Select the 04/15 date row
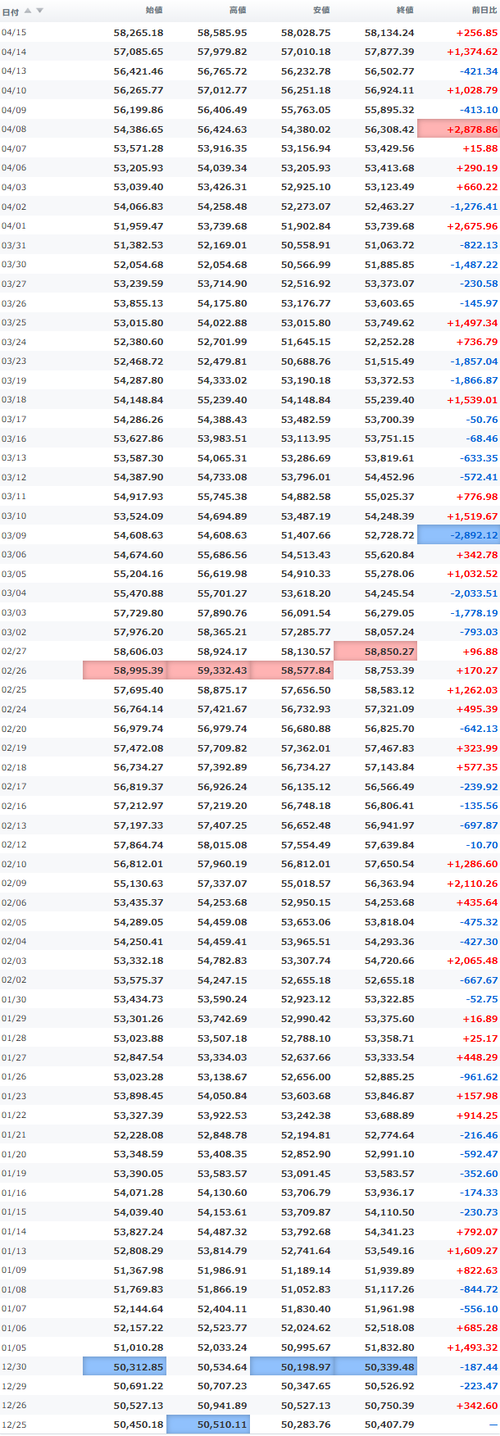Image resolution: width=500 pixels, height=1436 pixels. (x=250, y=33)
